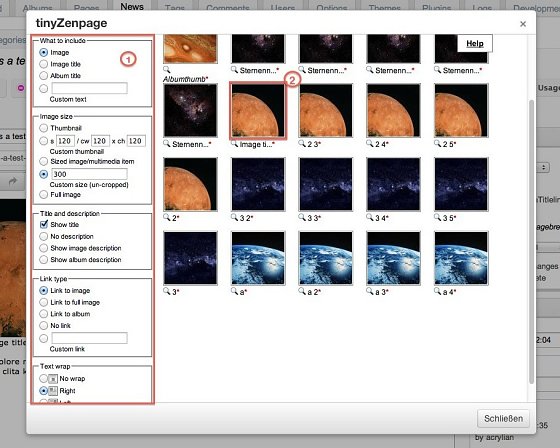Select the highlighted Mars 'Image ti...' thumbnail
Image resolution: width=560 pixels, height=448 pixels.
pos(258,110)
